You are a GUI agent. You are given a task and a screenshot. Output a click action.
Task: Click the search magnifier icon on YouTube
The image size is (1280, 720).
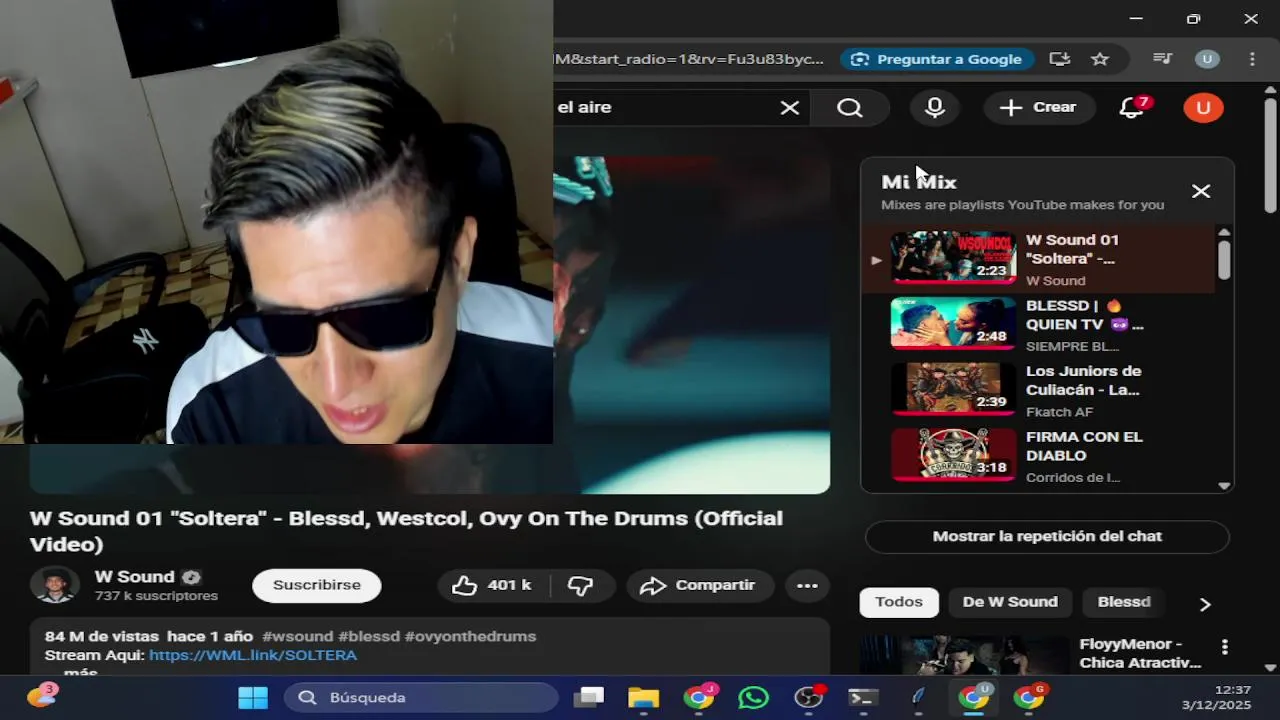pos(850,108)
